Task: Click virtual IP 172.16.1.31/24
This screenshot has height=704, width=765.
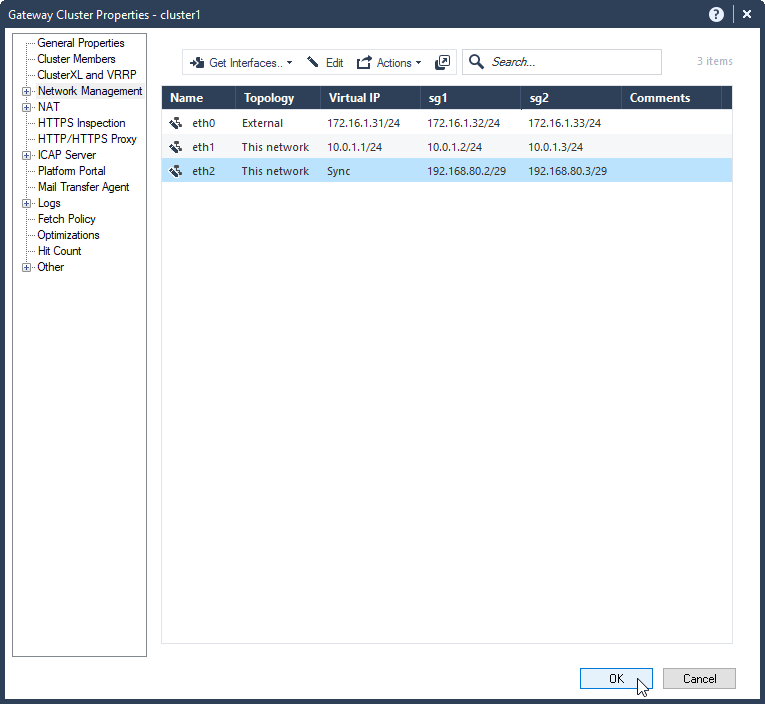Action: [x=363, y=123]
